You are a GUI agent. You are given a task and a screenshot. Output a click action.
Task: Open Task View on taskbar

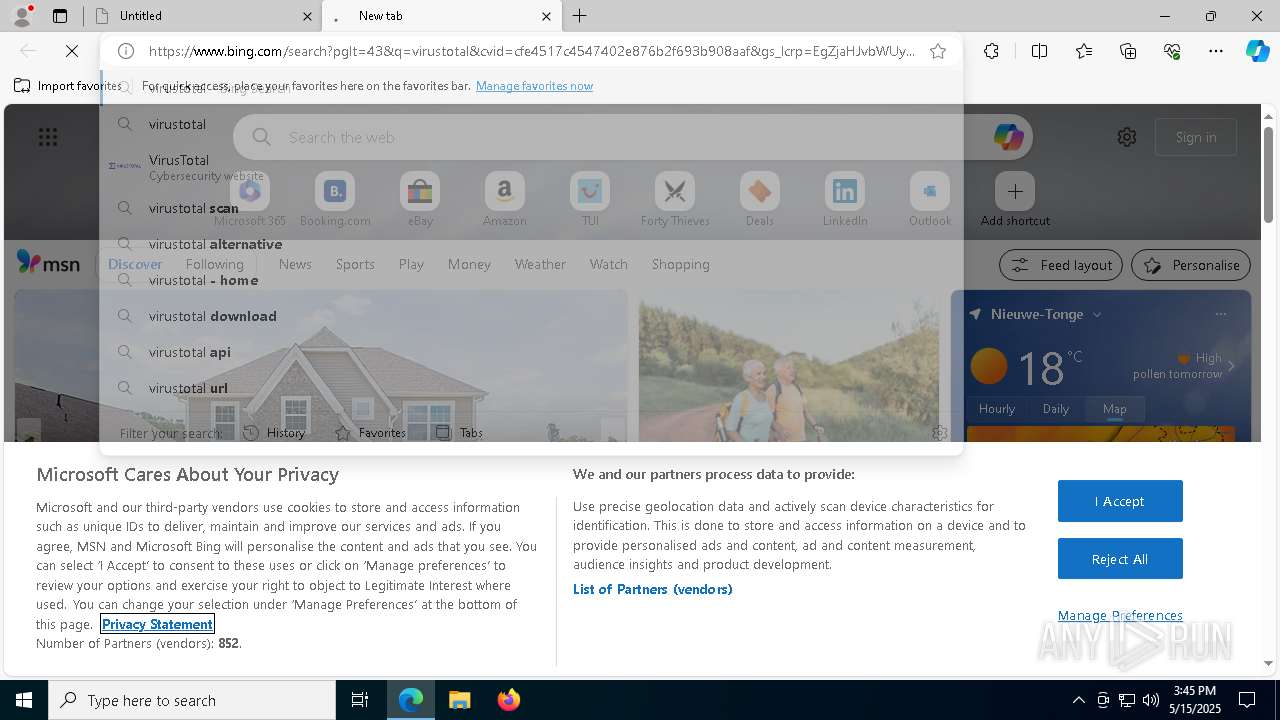pos(360,700)
